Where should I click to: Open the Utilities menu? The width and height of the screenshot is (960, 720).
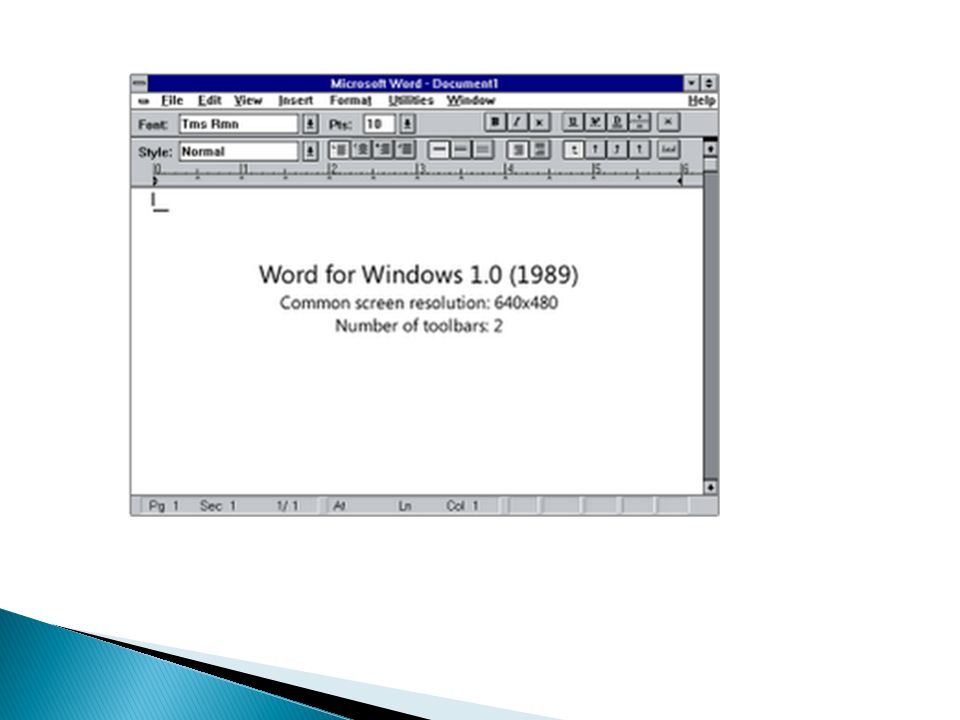click(411, 100)
